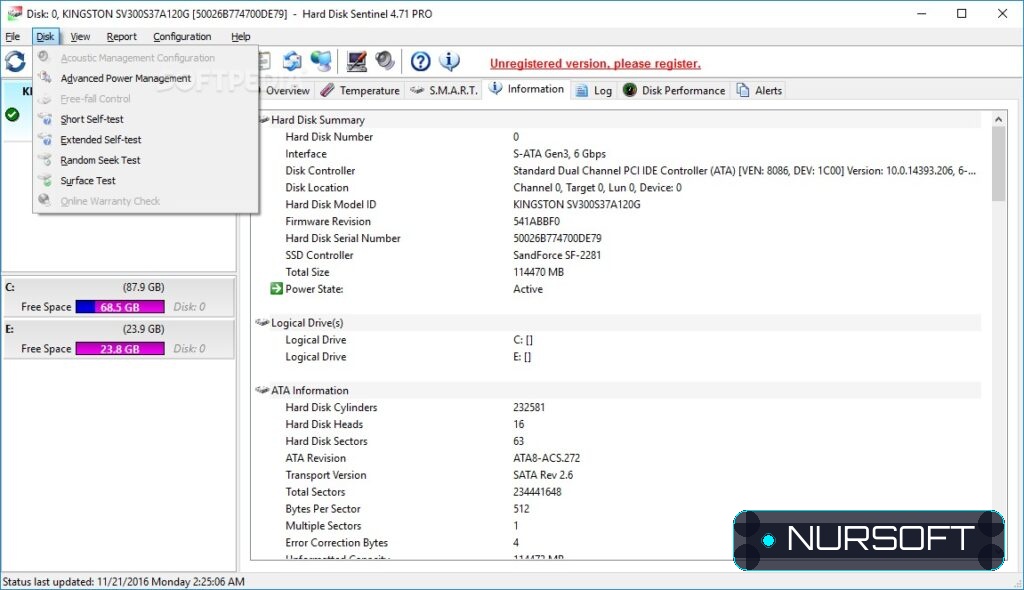Open the View menu

click(x=80, y=37)
